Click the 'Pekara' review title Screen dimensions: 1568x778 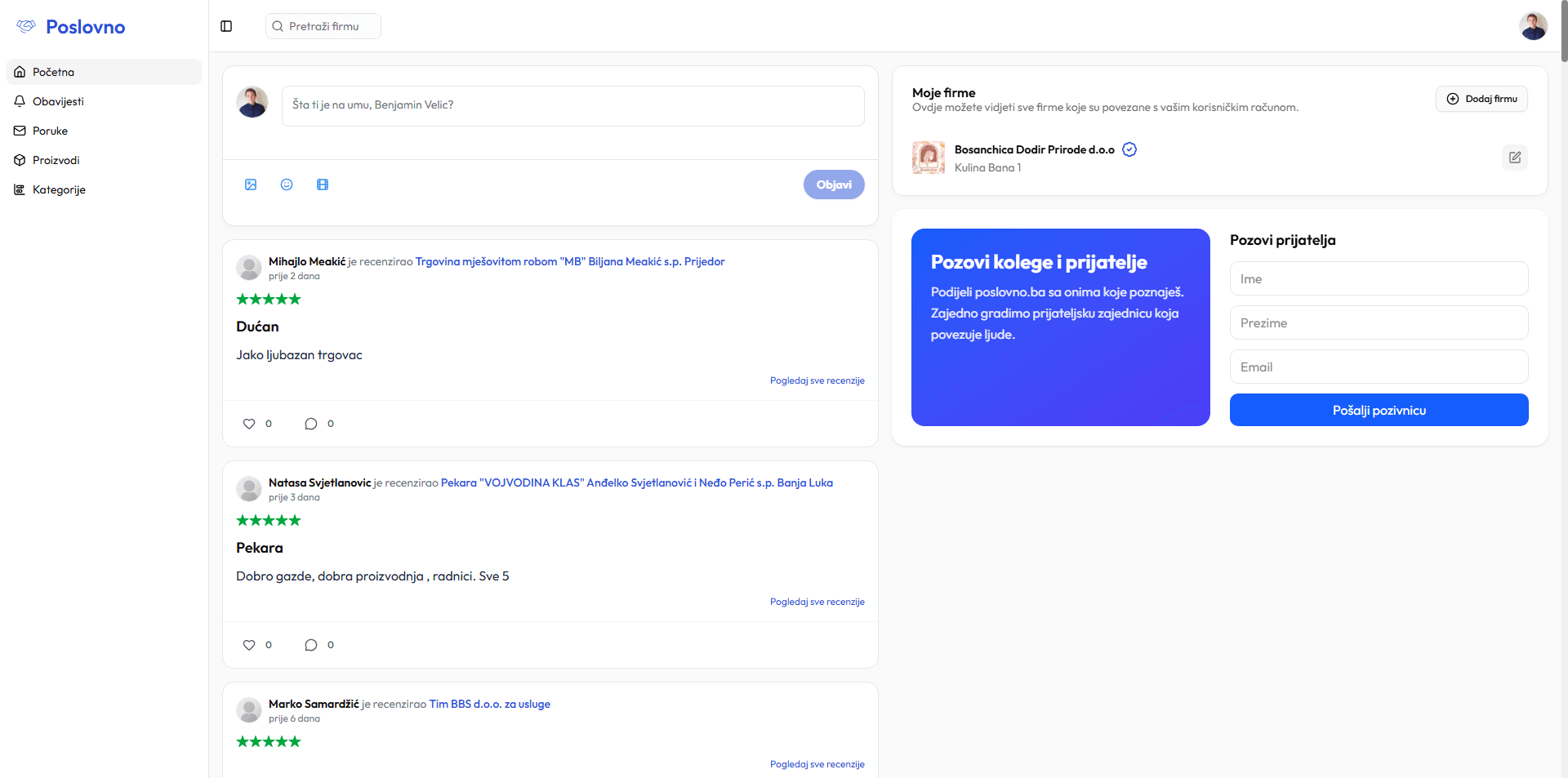pyautogui.click(x=260, y=548)
